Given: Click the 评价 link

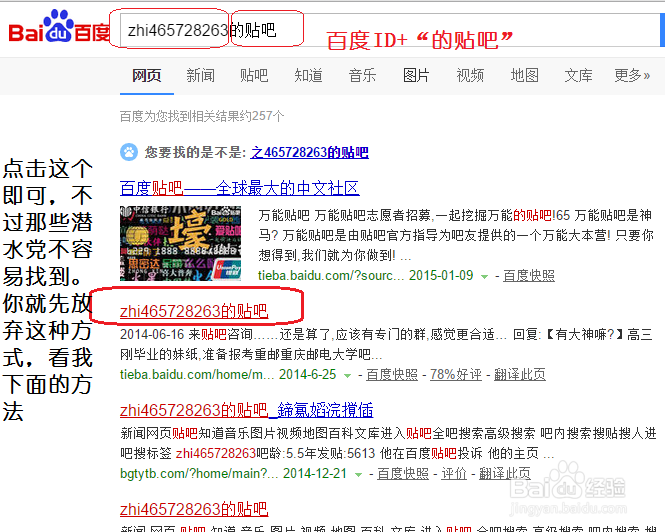Looking at the screenshot, I should tap(454, 473).
